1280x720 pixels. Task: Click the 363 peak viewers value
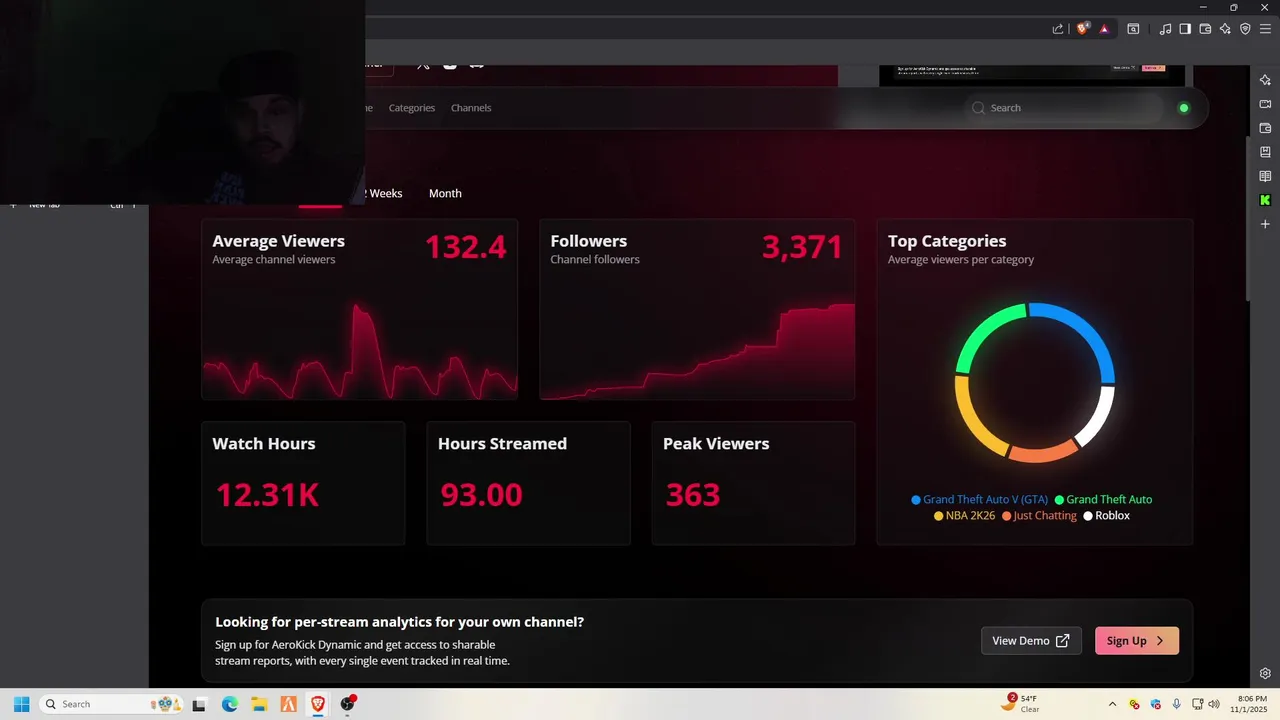[x=693, y=494]
